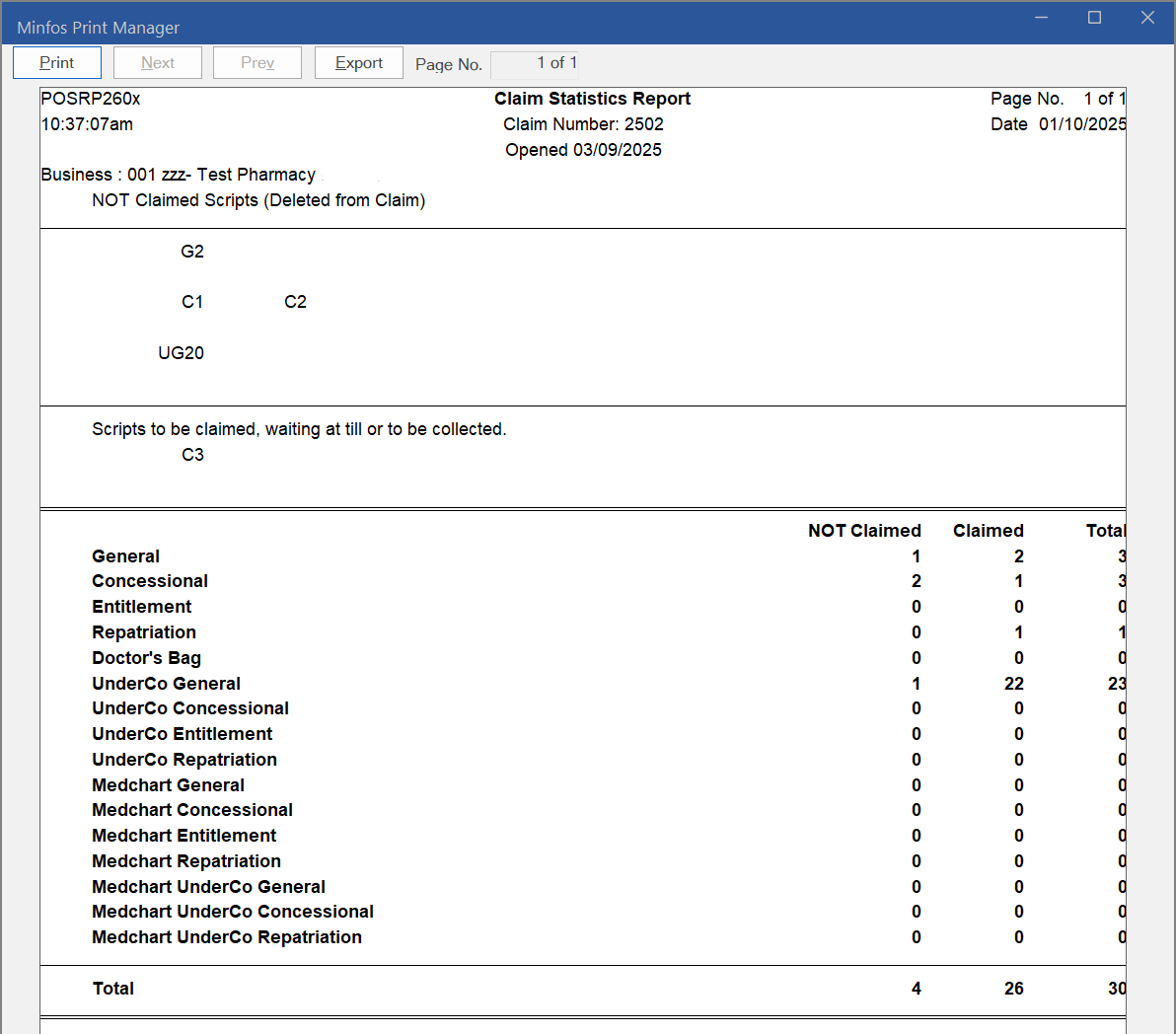Click the Minfos Print Manager title text
1176x1034 pixels.
[99, 28]
